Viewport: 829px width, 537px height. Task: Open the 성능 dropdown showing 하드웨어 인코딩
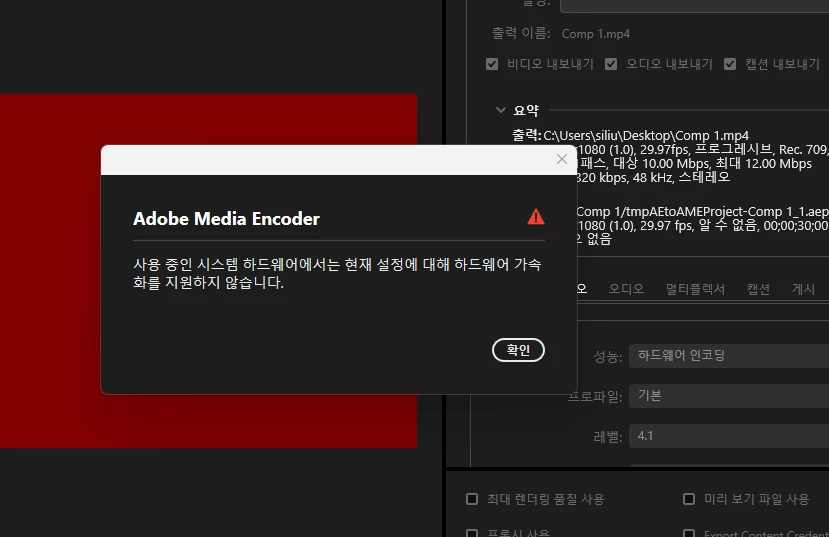coord(729,355)
